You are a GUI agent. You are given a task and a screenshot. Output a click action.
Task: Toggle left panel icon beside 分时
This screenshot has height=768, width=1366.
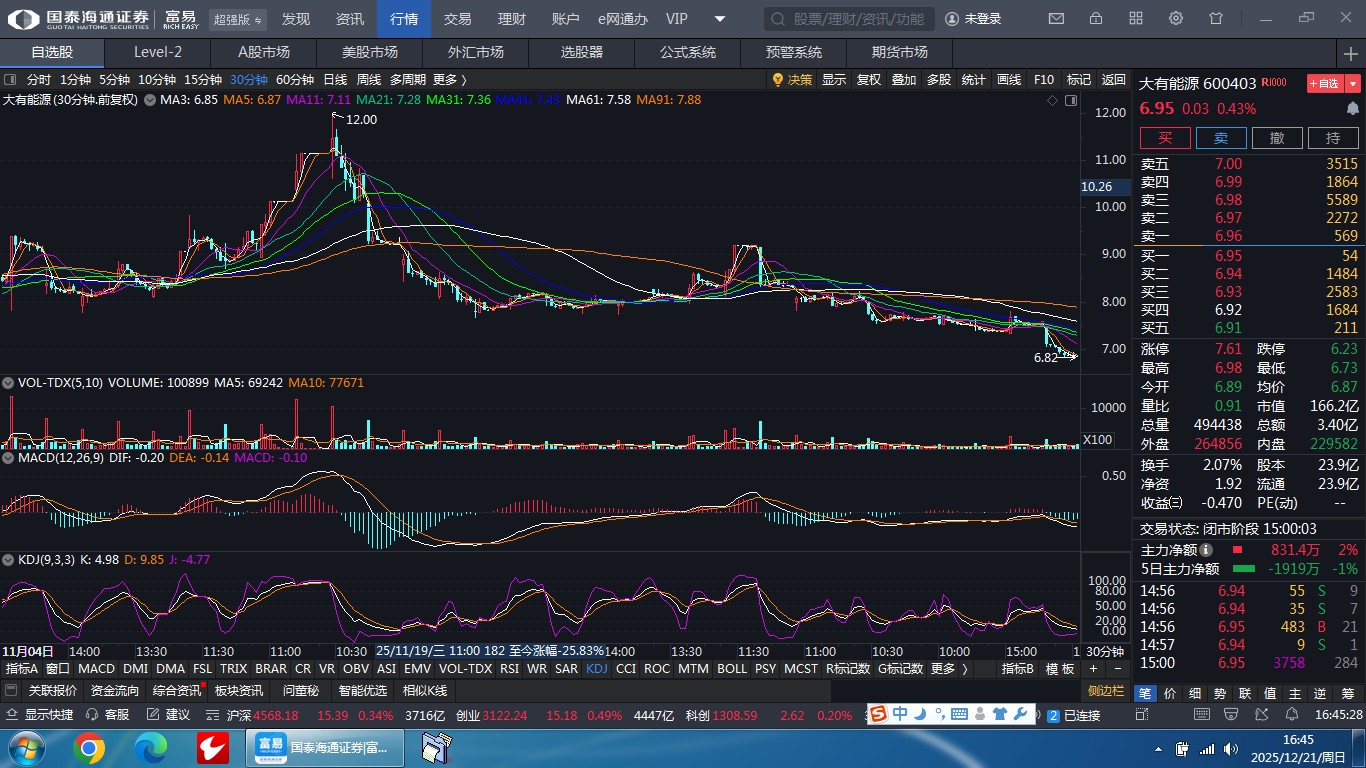(x=10, y=80)
